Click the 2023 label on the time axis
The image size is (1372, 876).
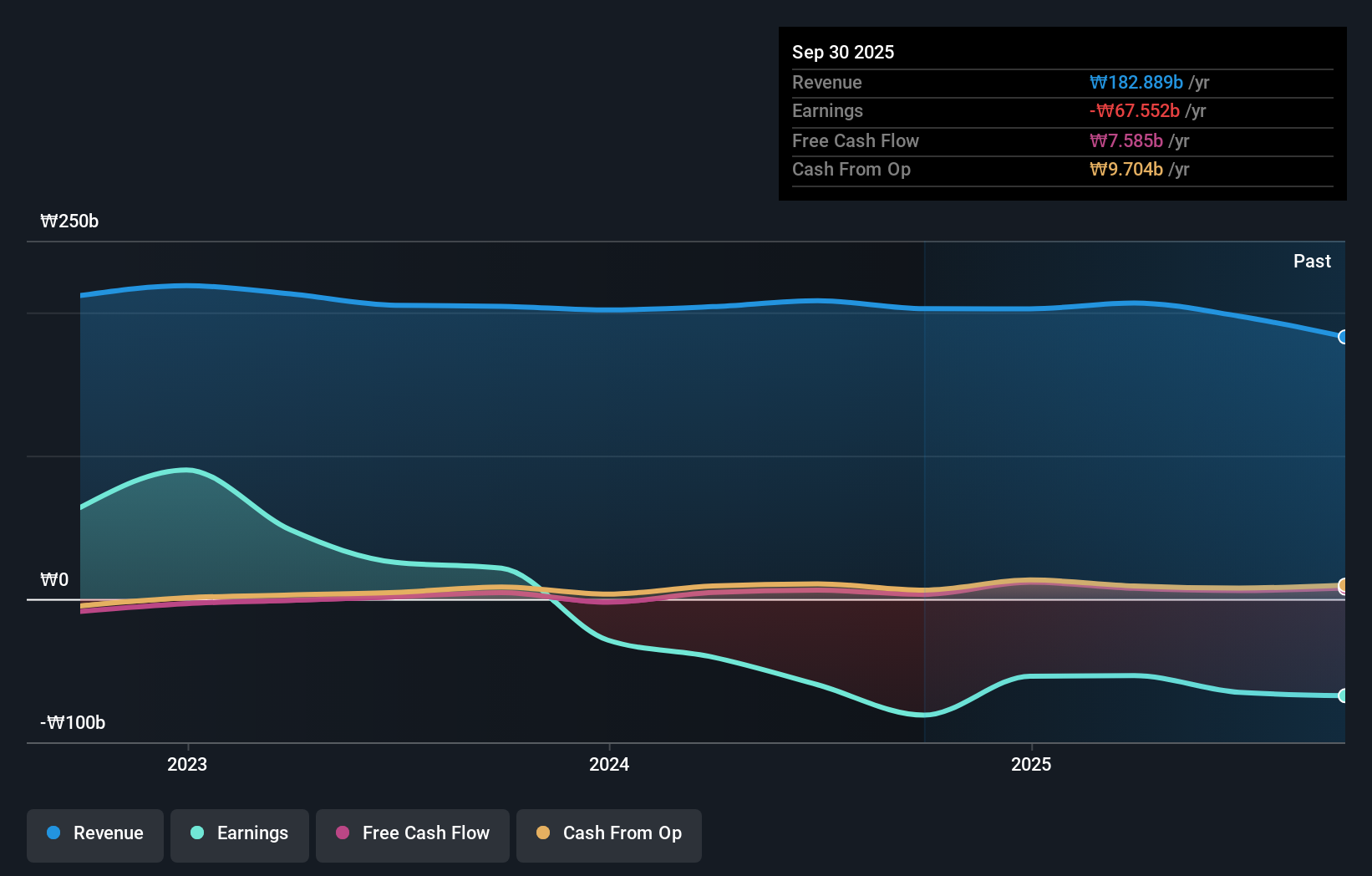click(187, 763)
